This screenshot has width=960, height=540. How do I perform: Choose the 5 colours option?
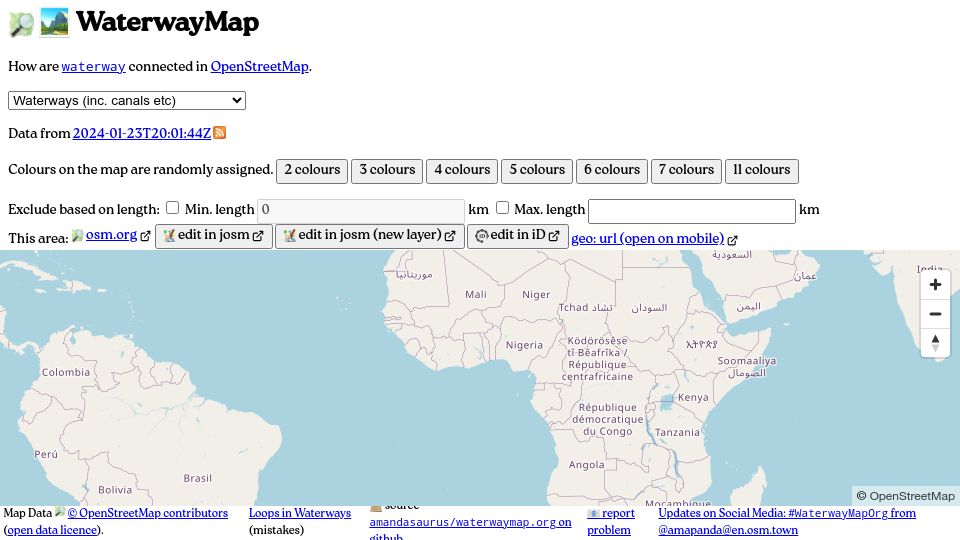point(537,171)
